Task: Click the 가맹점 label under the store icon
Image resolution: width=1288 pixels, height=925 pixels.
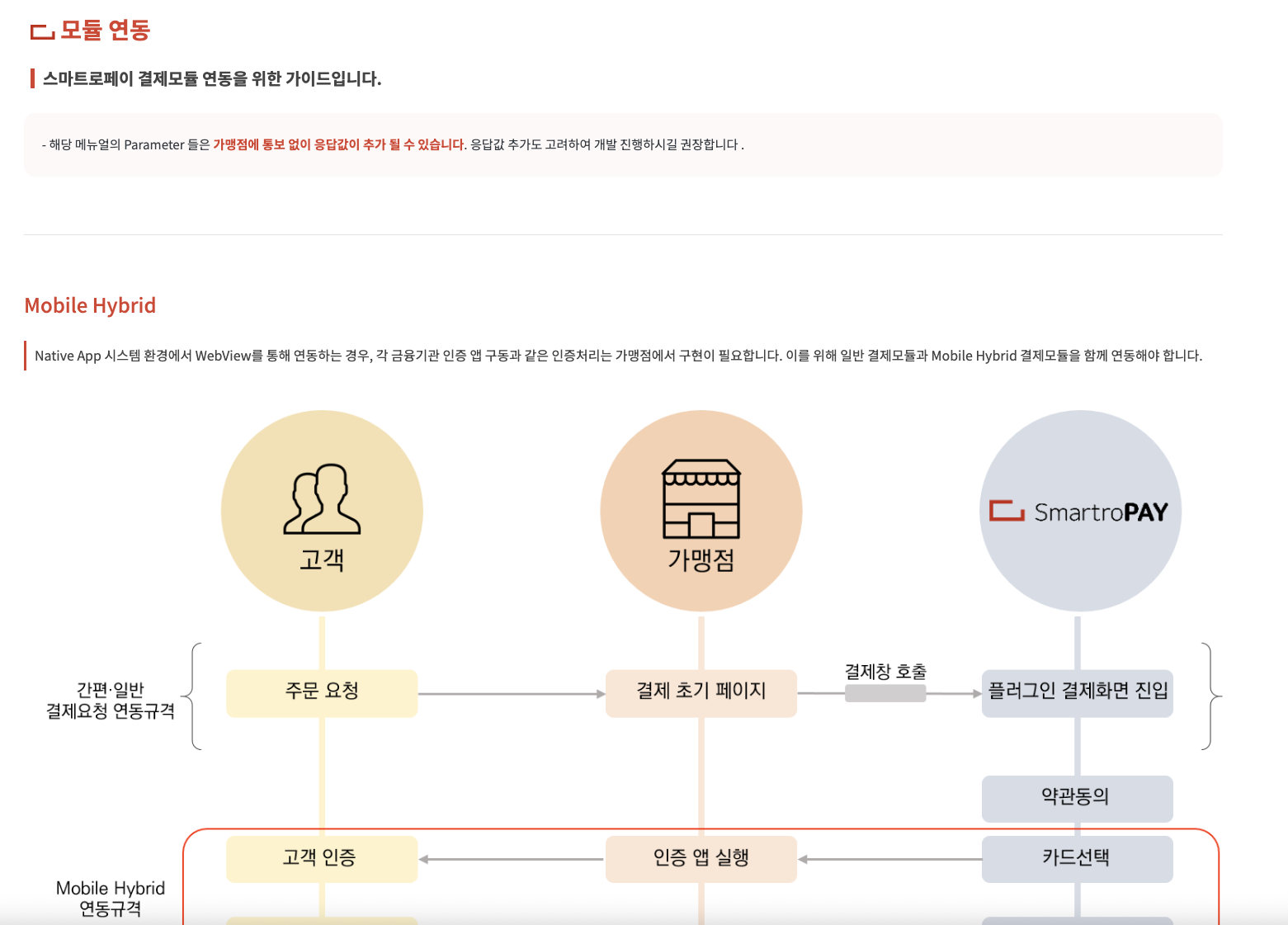Action: tap(701, 559)
